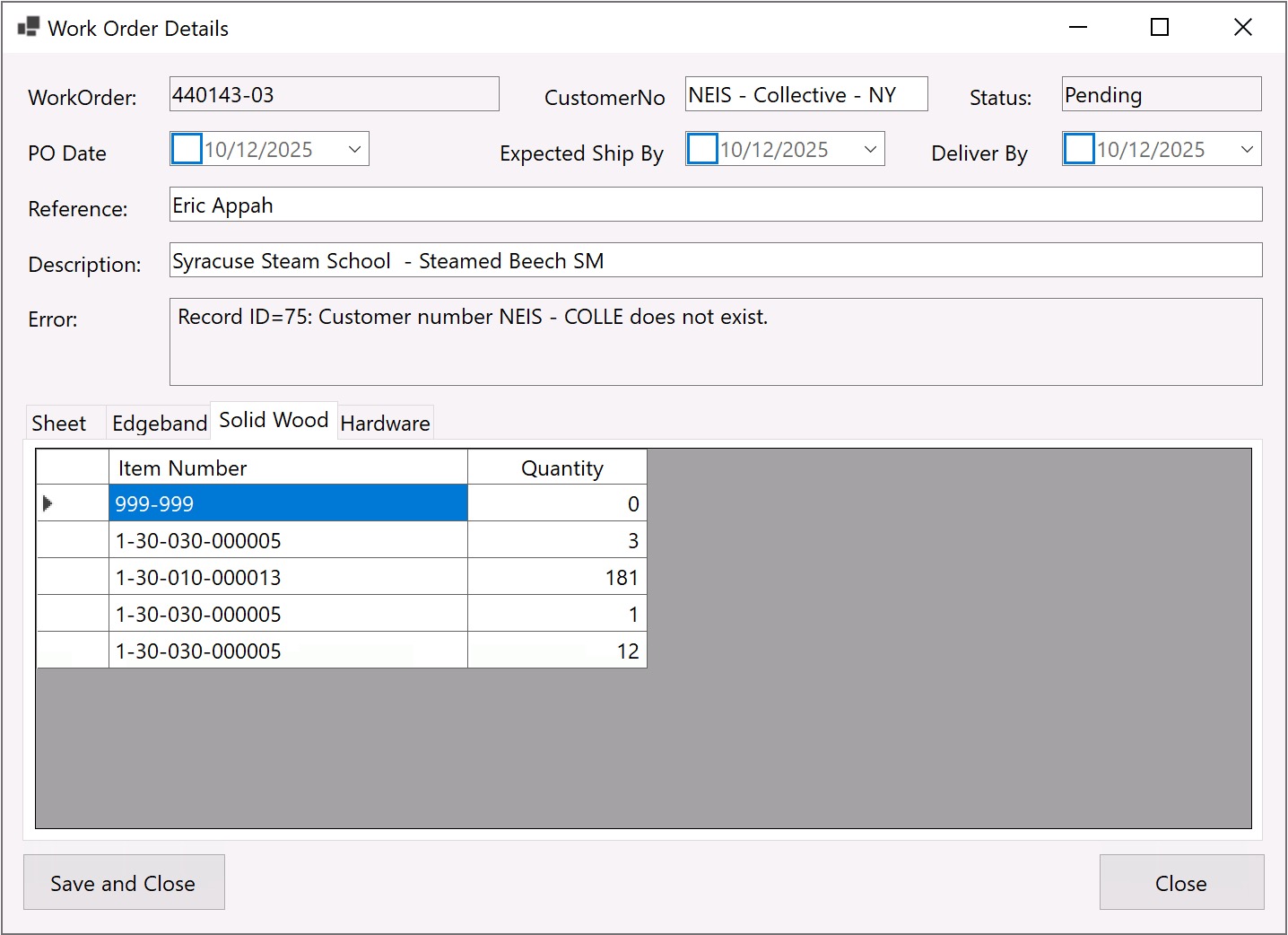Image resolution: width=1288 pixels, height=935 pixels.
Task: Open the Edgeband tab
Action: point(160,424)
